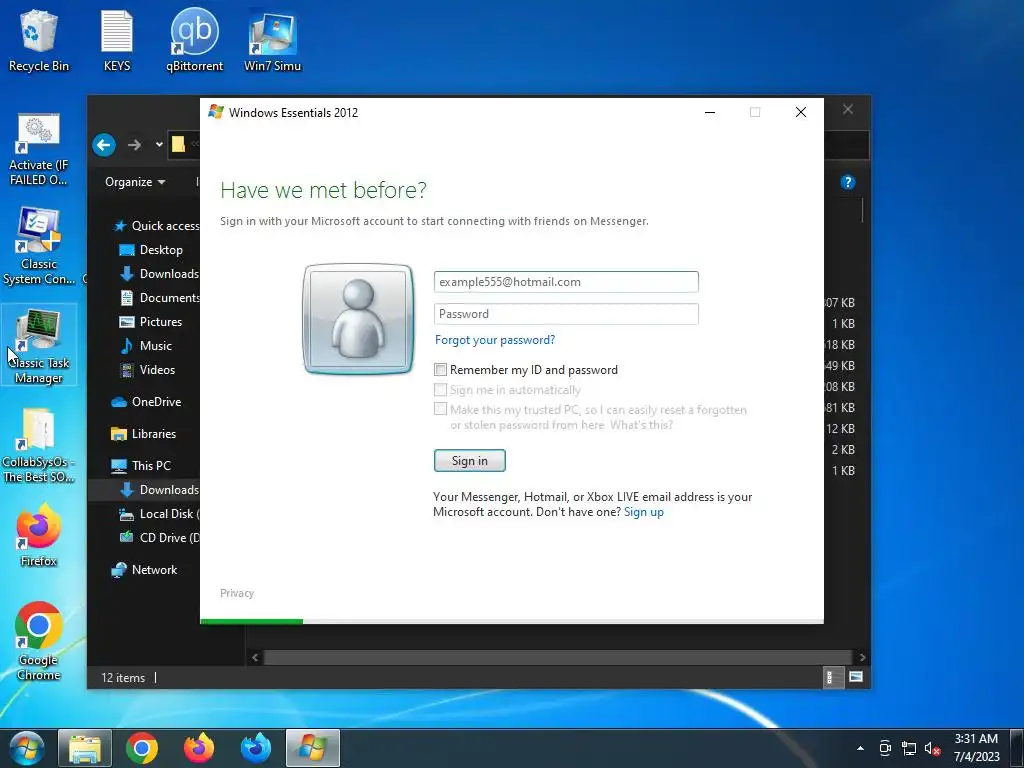Toggle Make this my trusted PC checkbox
Viewport: 1024px width, 768px height.
click(441, 409)
